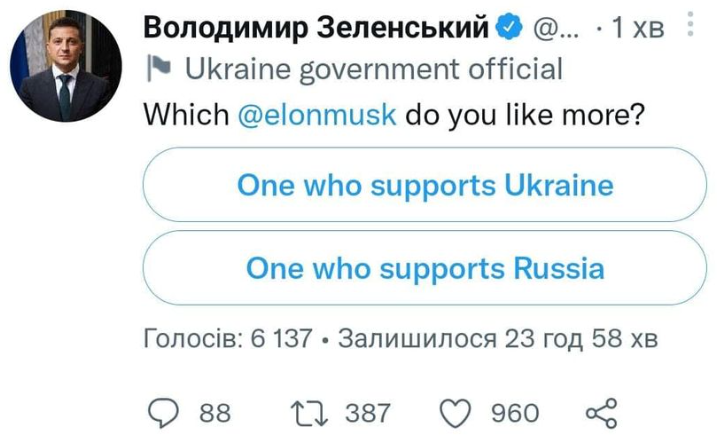717x447 pixels.
Task: Retweet using the arrows icon
Action: 305,412
